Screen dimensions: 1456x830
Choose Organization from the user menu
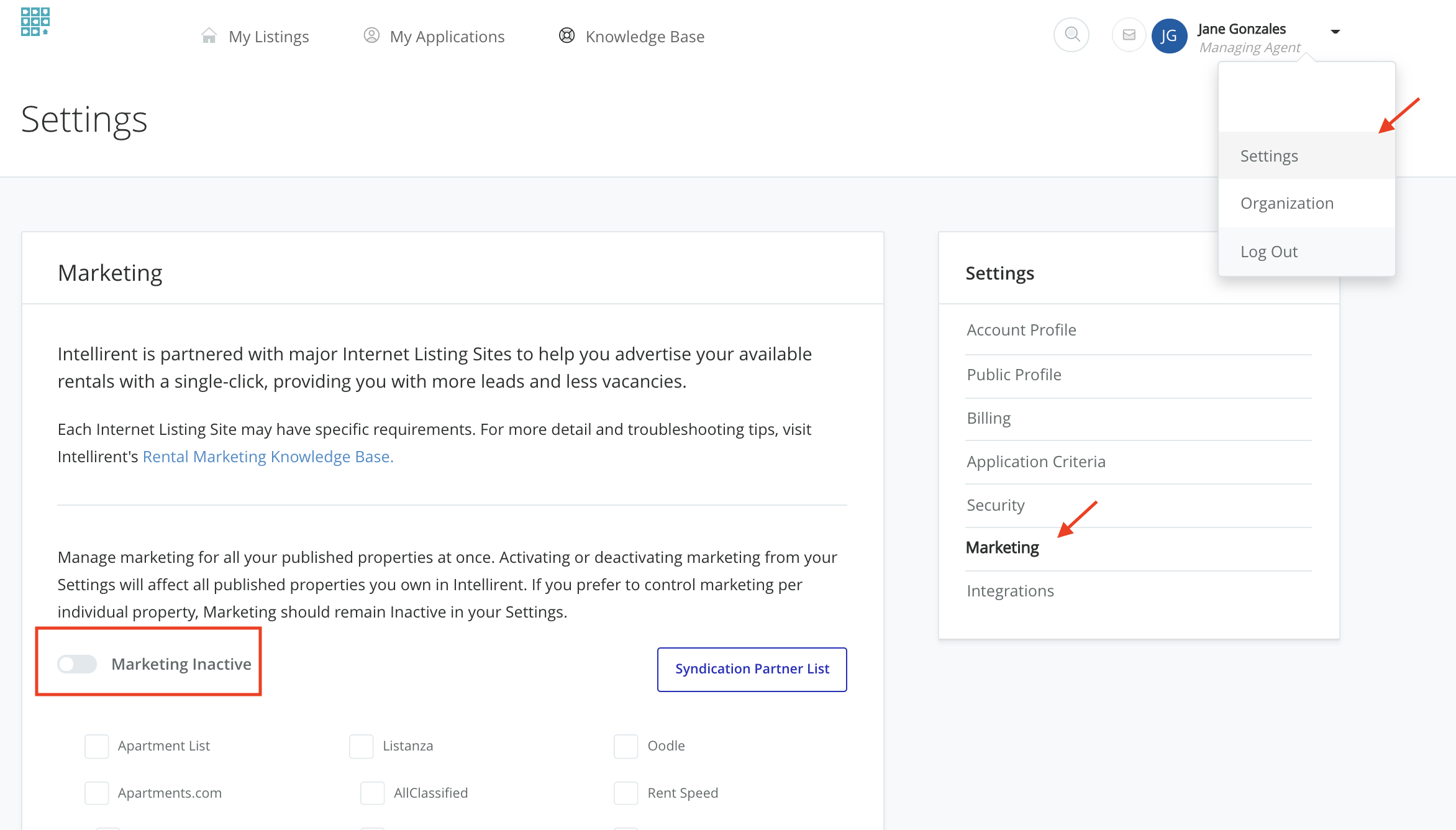tap(1286, 203)
